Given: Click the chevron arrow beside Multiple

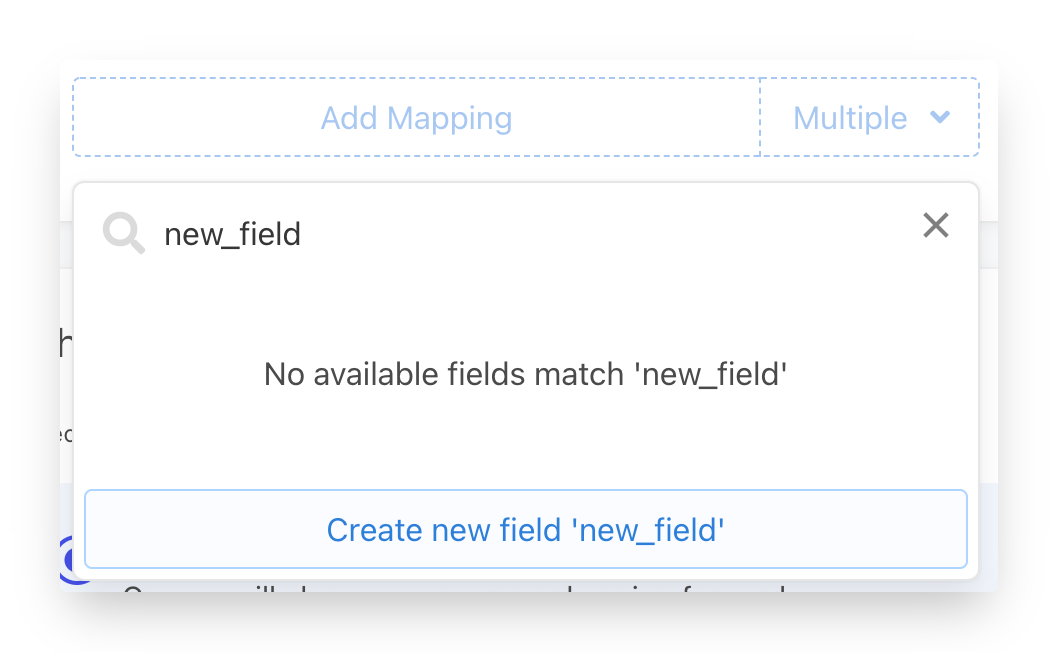Looking at the screenshot, I should [939, 118].
